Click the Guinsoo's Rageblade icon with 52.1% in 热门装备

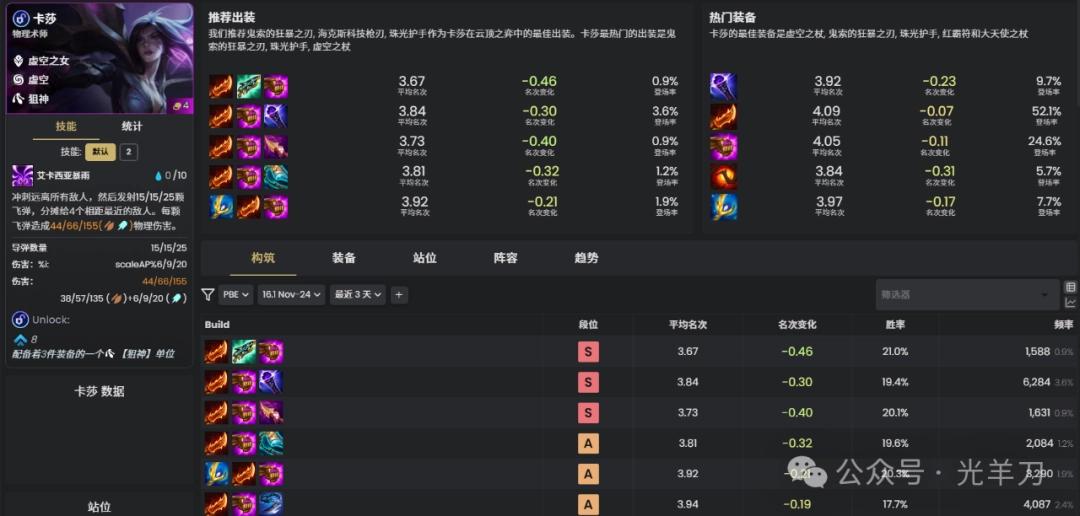pyautogui.click(x=723, y=116)
